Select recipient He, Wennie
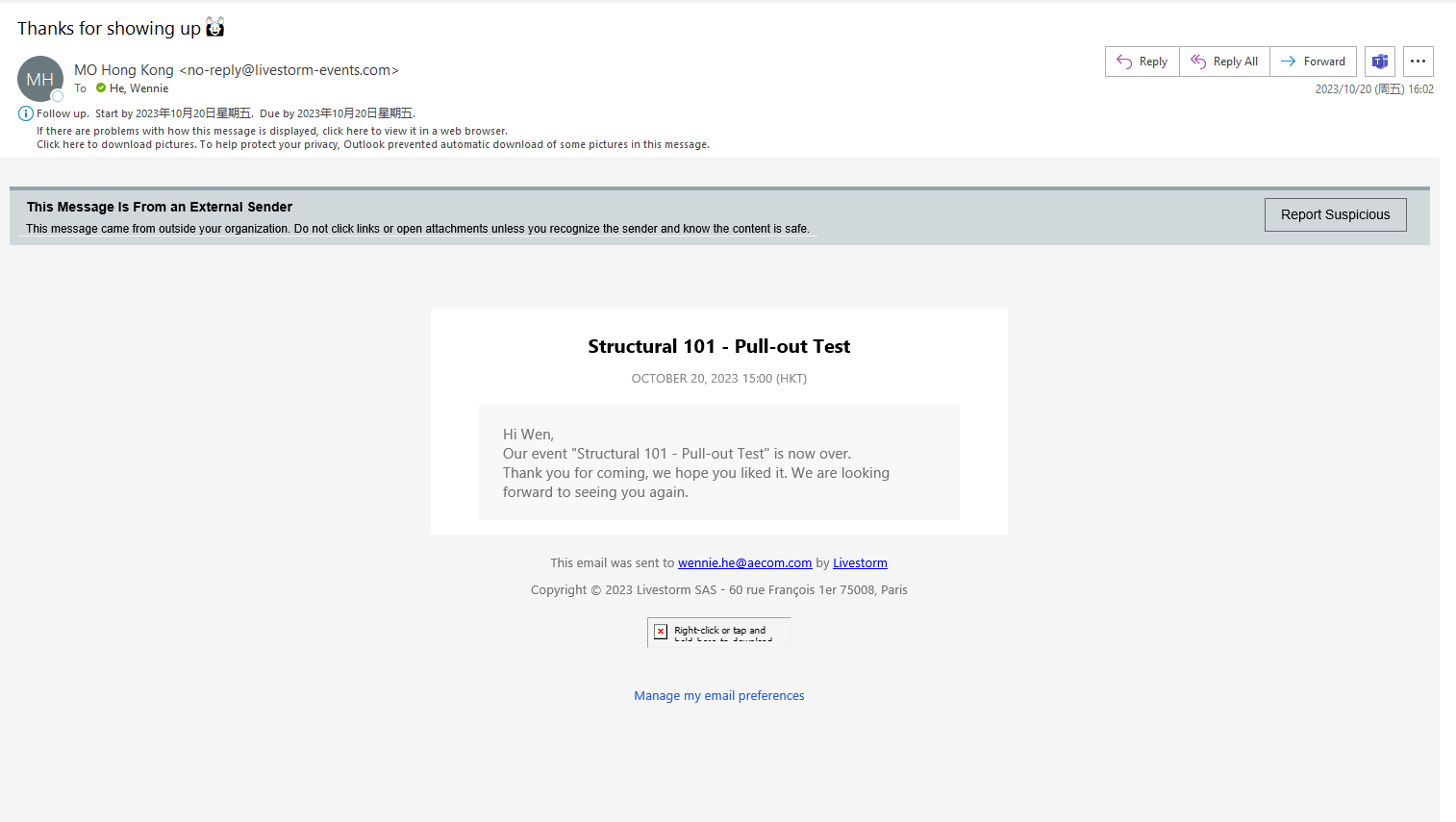 pyautogui.click(x=138, y=88)
